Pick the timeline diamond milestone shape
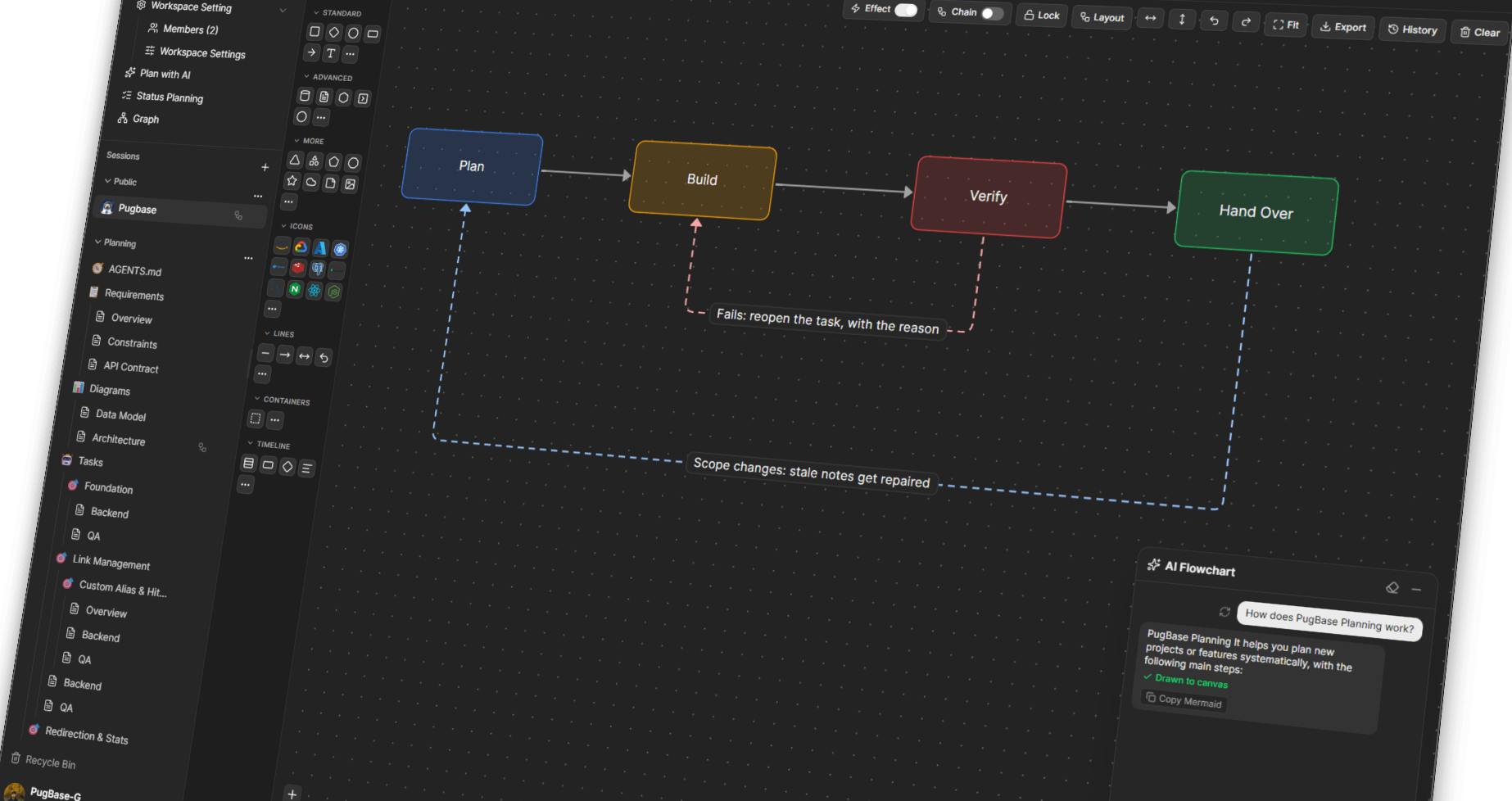1512x801 pixels. (x=287, y=466)
